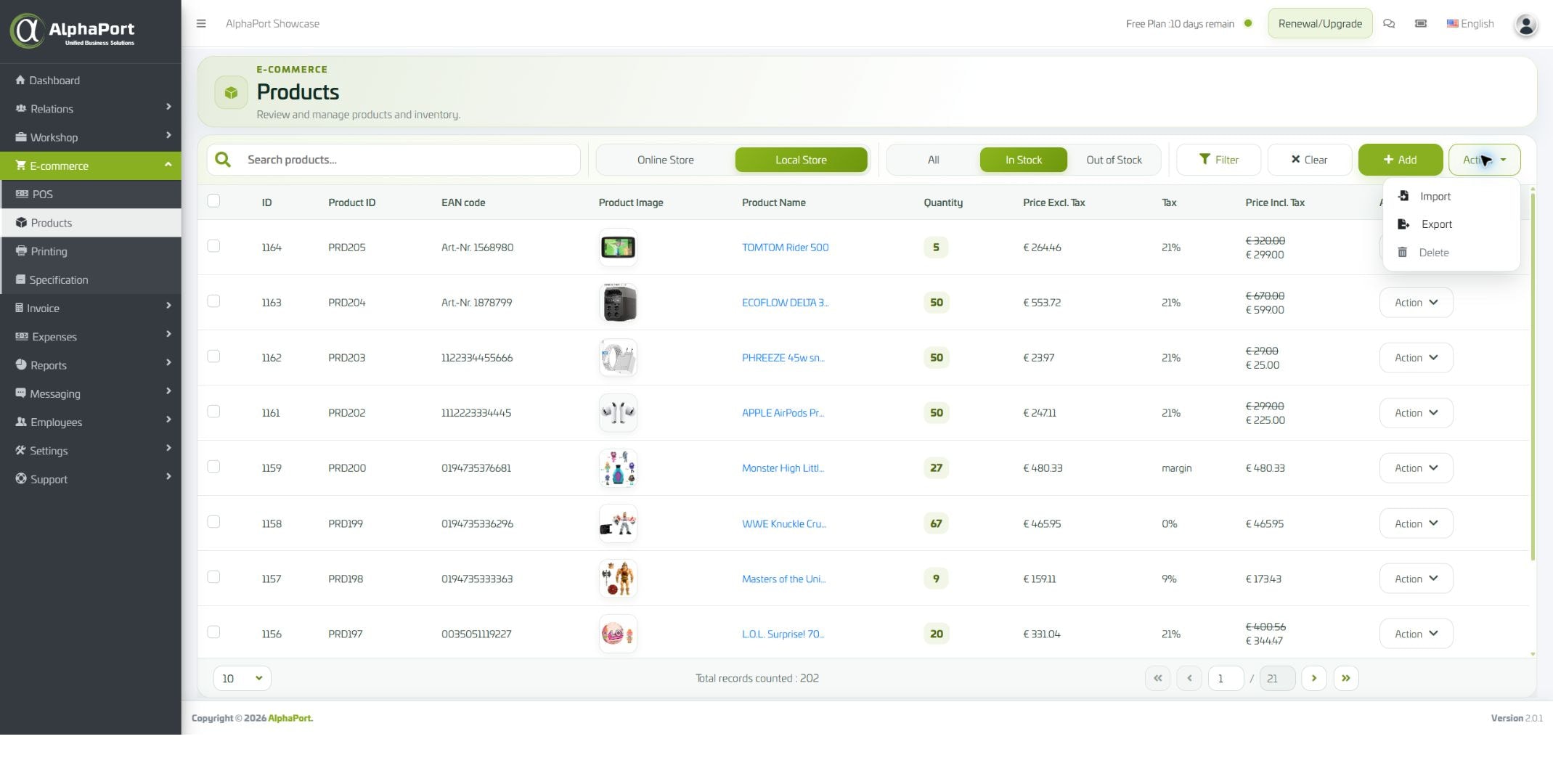1553x784 pixels.
Task: Select the TOMTOM Rider 500 row checkbox
Action: tap(213, 246)
